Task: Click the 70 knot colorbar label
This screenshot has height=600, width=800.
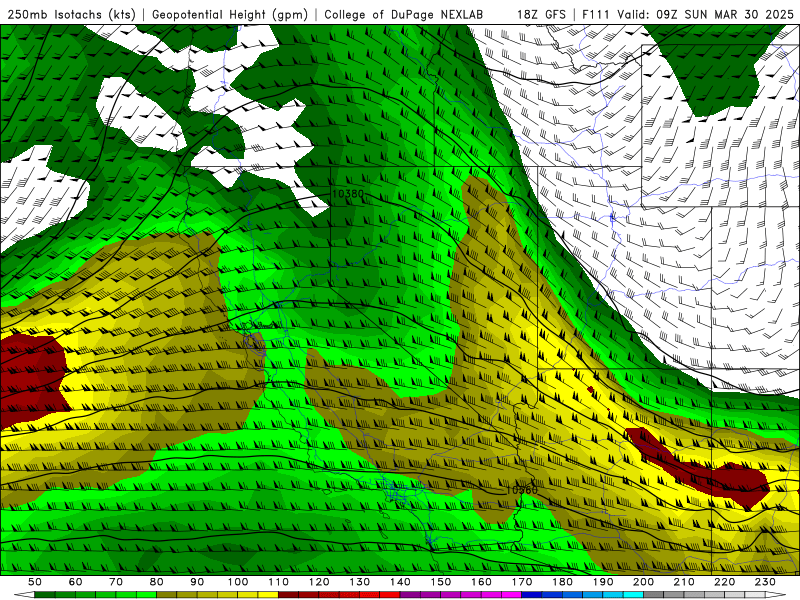Action: point(116,582)
